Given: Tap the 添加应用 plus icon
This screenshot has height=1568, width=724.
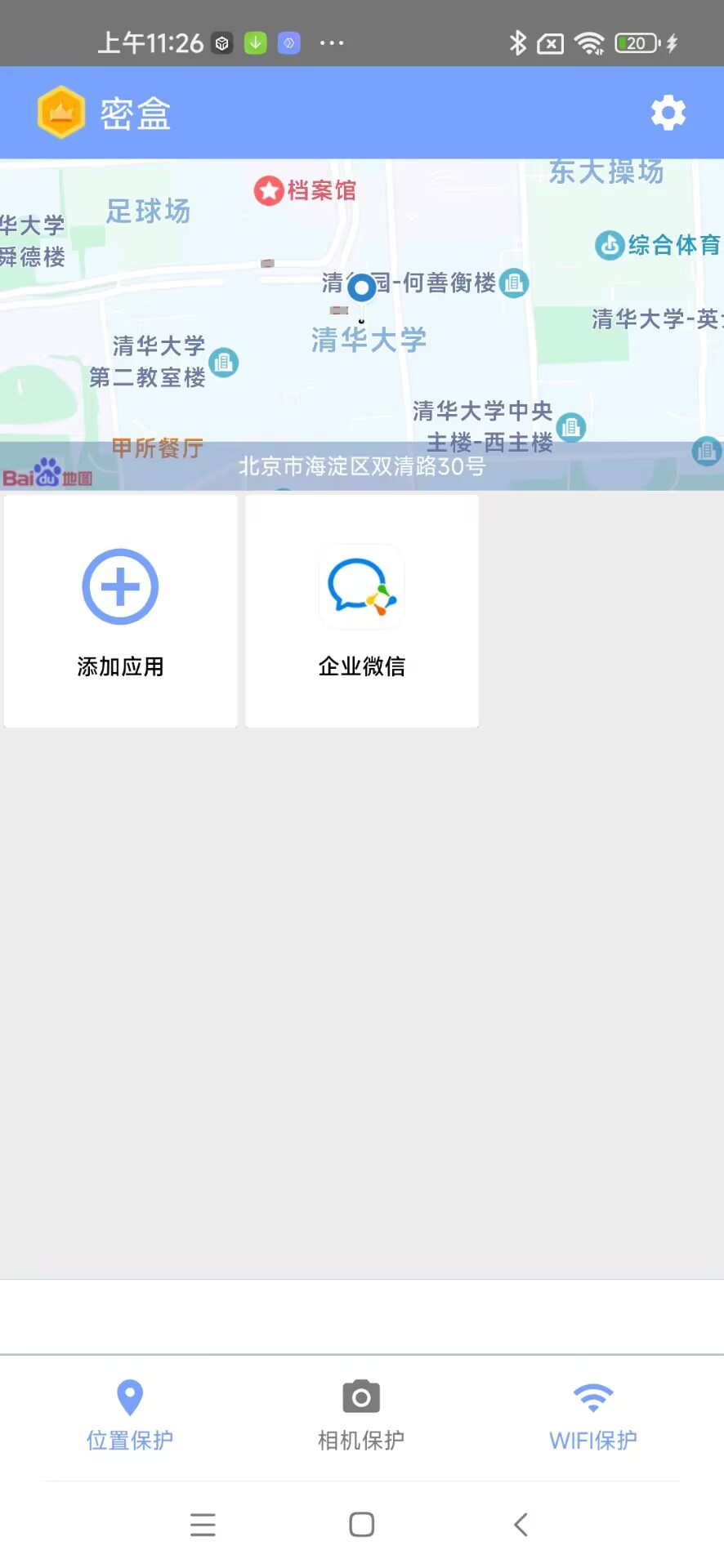Looking at the screenshot, I should [120, 586].
